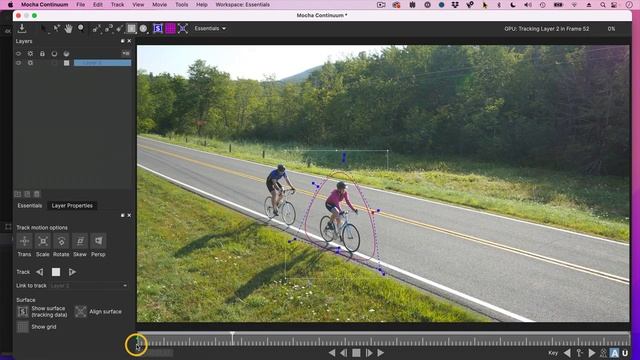Select the Create X-Spline layer tool
The height and width of the screenshot is (360, 640).
coord(97,29)
